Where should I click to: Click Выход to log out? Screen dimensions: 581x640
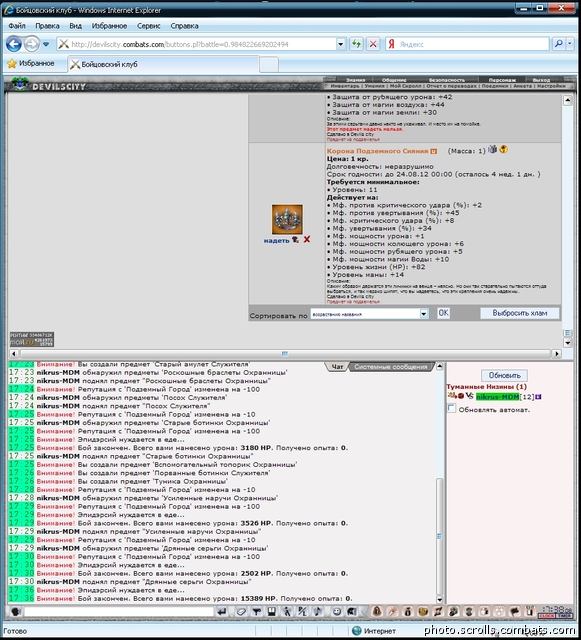click(x=541, y=80)
